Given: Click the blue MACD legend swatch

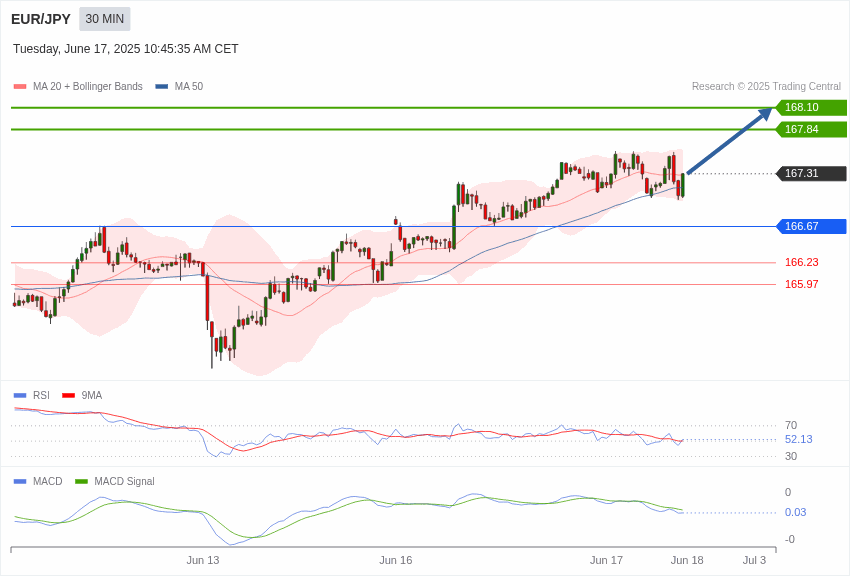Looking at the screenshot, I should [20, 481].
